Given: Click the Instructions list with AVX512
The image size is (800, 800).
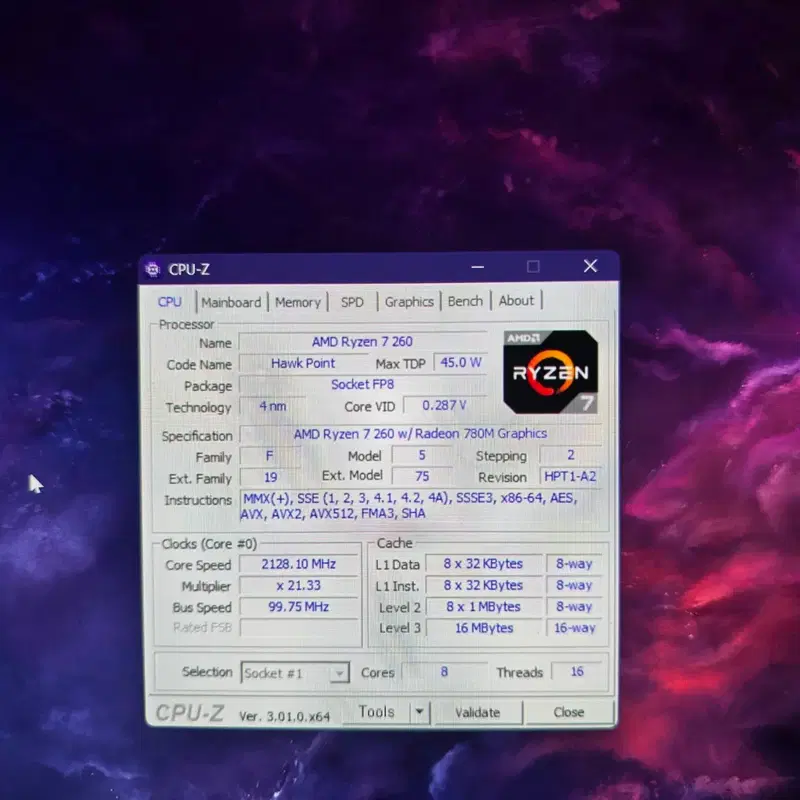Looking at the screenshot, I should click(421, 506).
